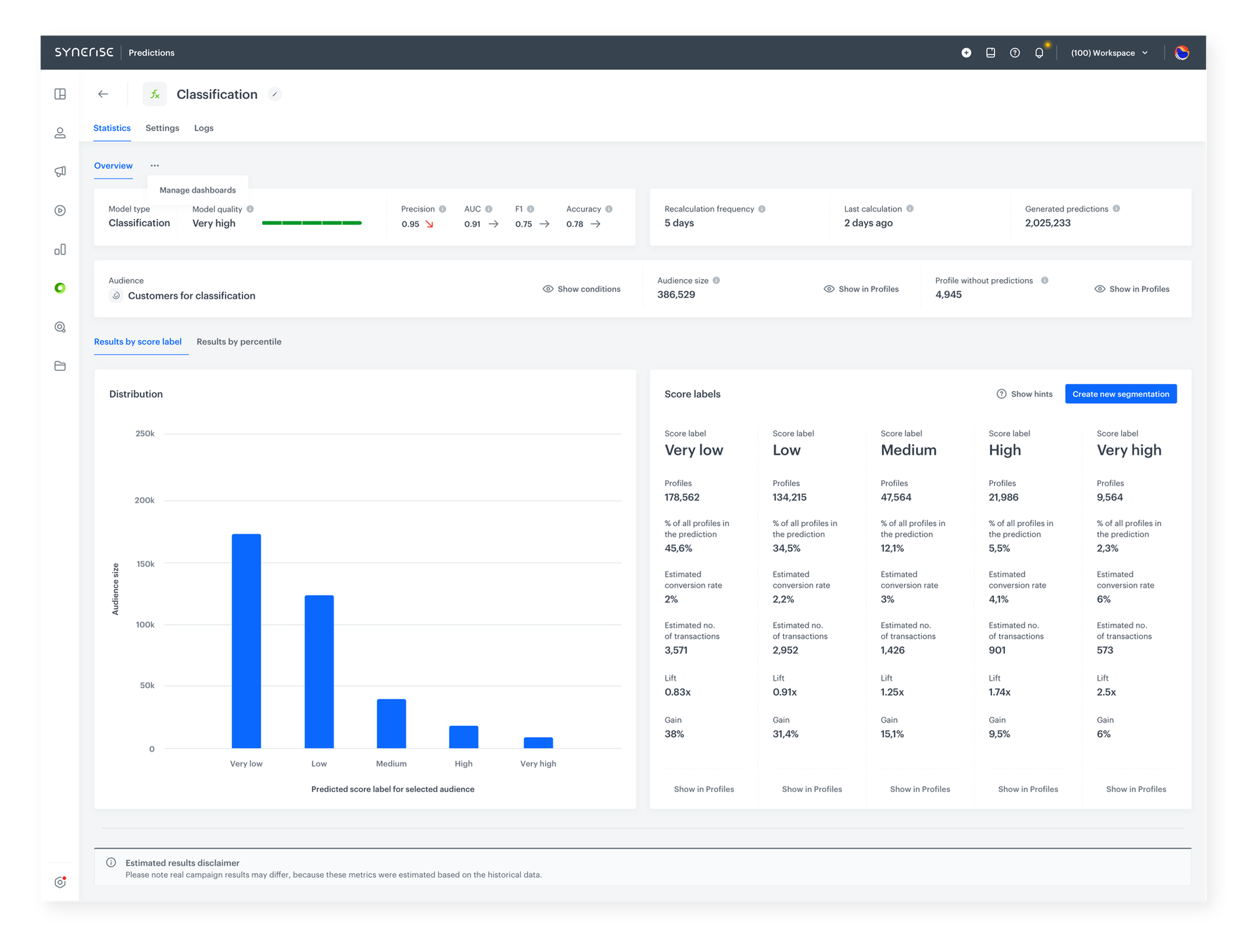Open the Profiles section in the sidebar
Viewport: 1258px width, 952px height.
coord(60,132)
